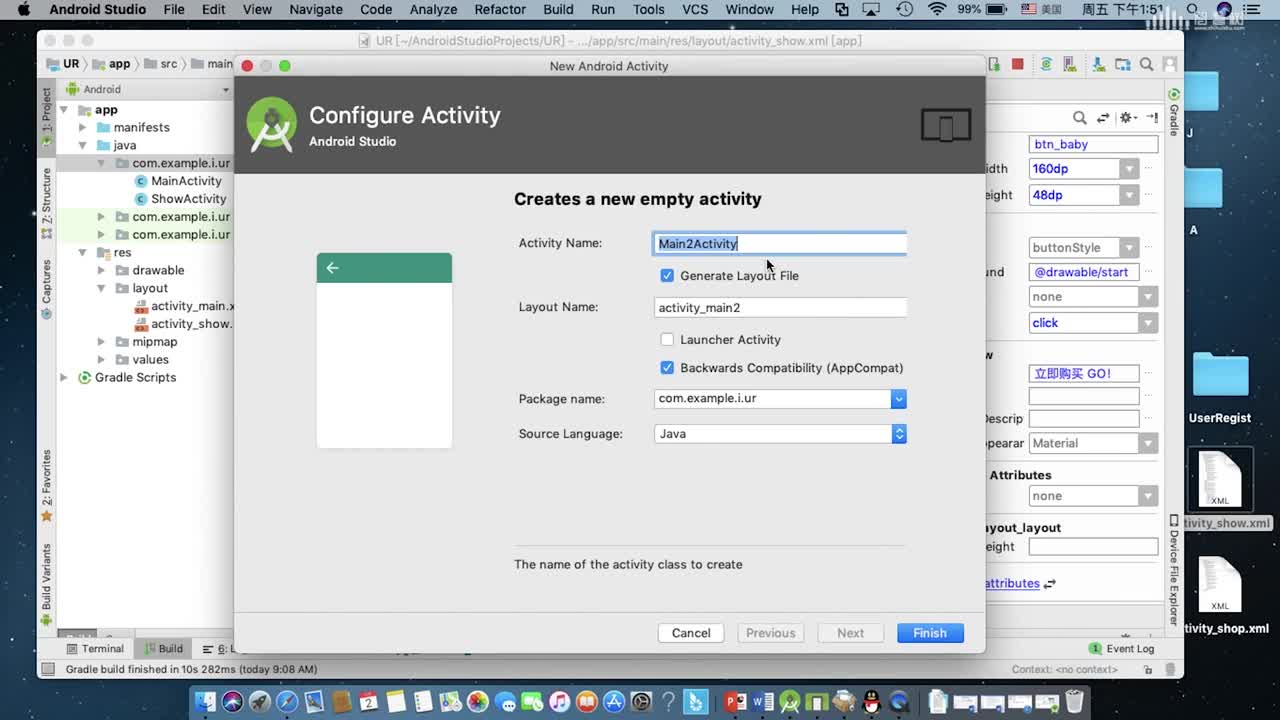Open Android Studio from the Dock
Viewport: 1280px width, 720px height.
tap(790, 702)
